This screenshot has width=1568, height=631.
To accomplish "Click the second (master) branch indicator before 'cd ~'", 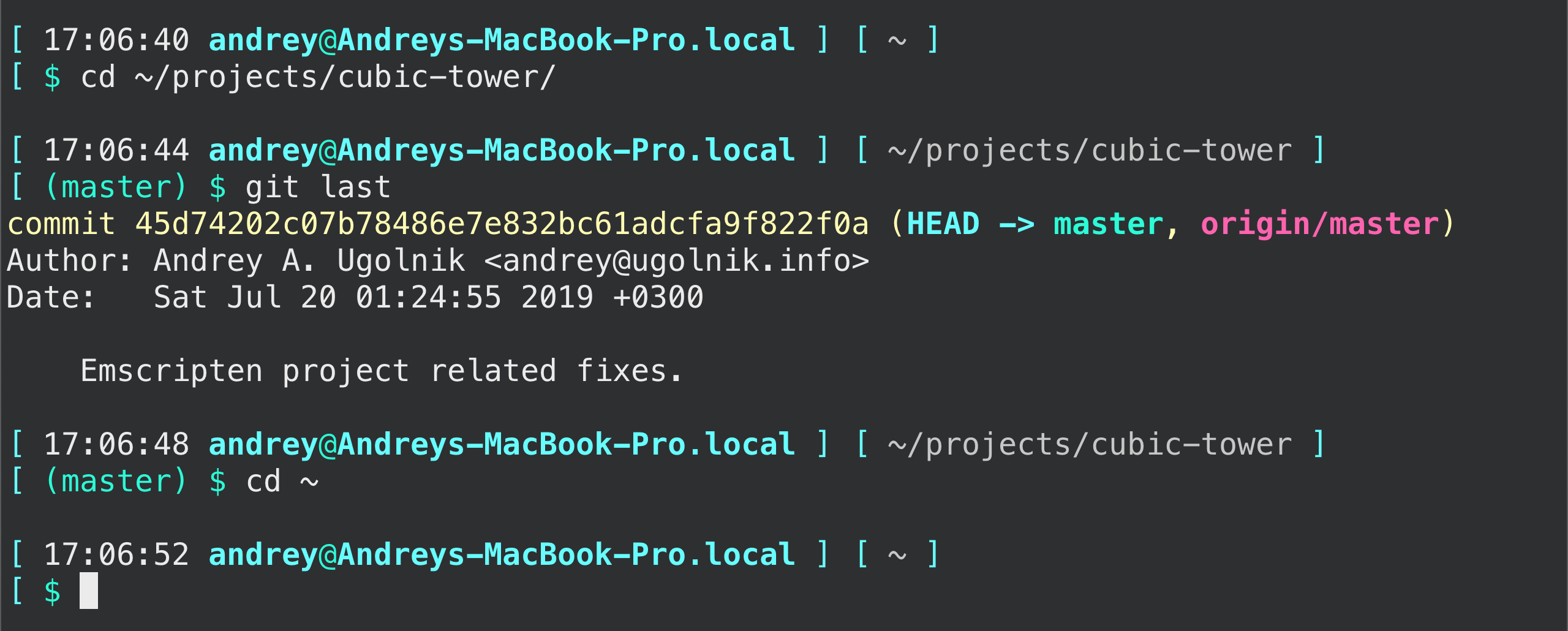I will pyautogui.click(x=116, y=481).
